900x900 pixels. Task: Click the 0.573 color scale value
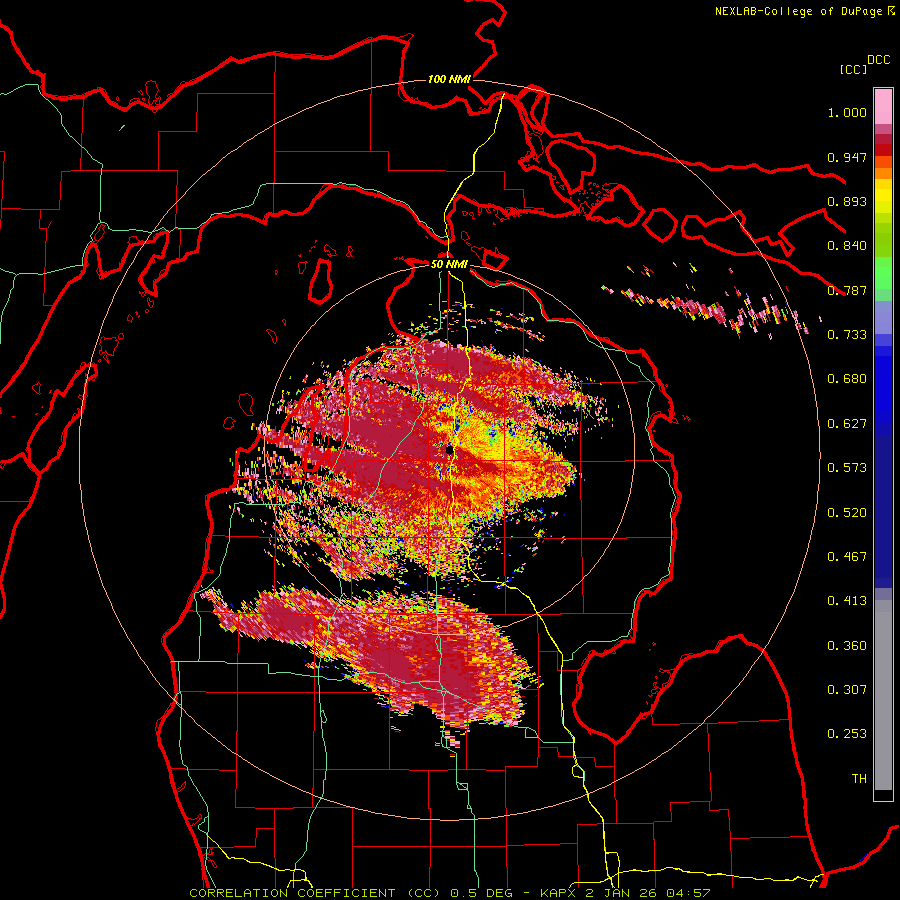pos(847,468)
